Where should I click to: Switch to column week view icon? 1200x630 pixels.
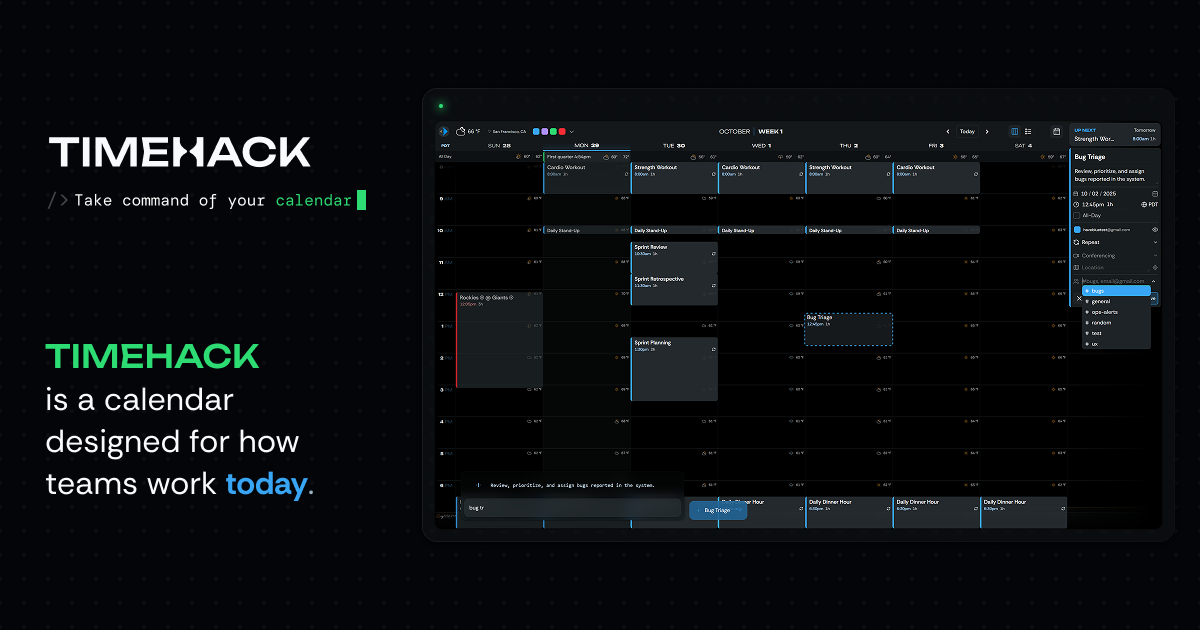[x=1015, y=131]
